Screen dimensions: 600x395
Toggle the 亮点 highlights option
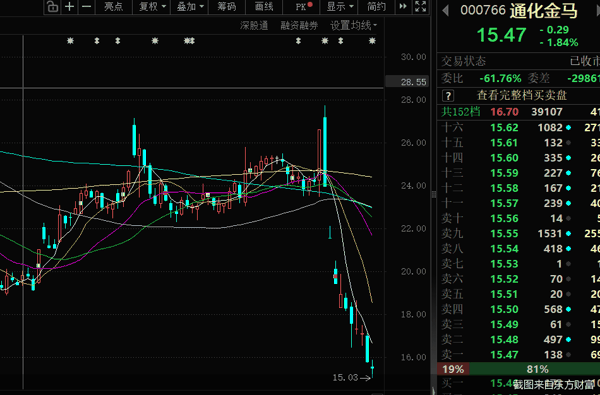point(114,7)
